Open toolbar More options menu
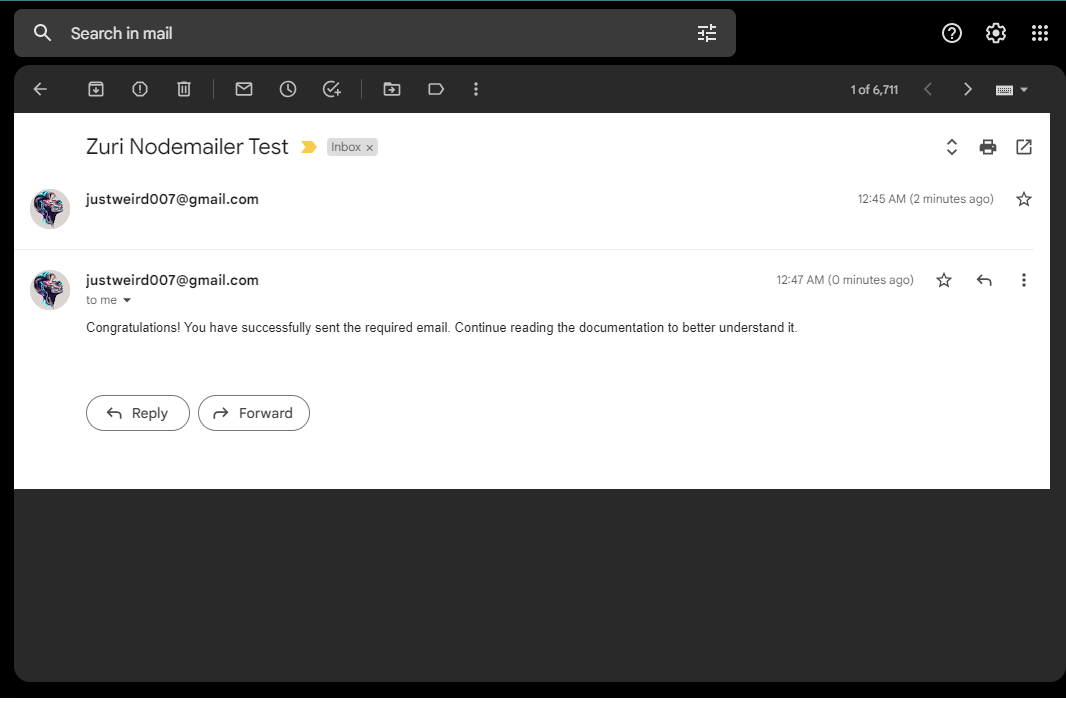 point(476,89)
